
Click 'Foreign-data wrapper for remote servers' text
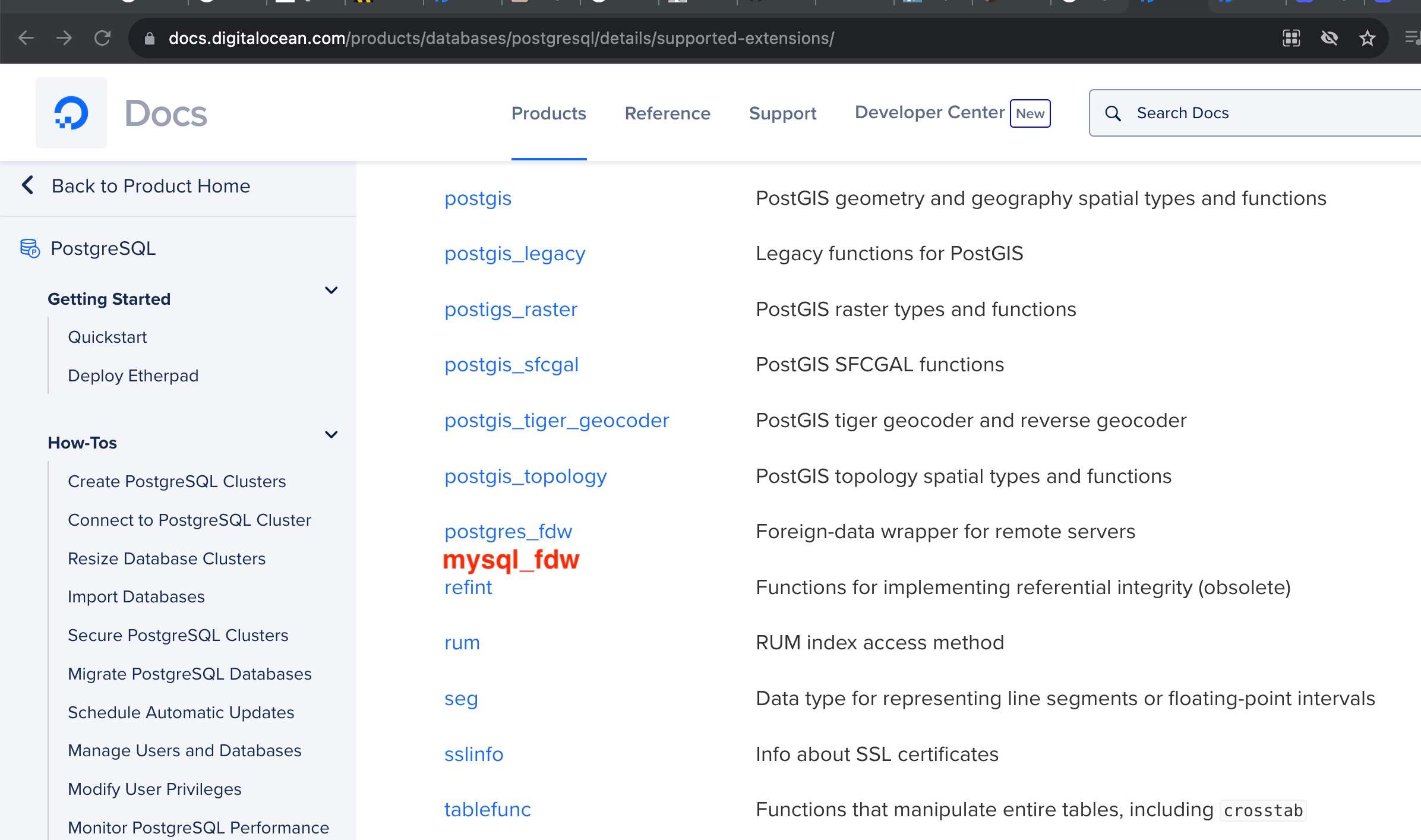pyautogui.click(x=945, y=532)
